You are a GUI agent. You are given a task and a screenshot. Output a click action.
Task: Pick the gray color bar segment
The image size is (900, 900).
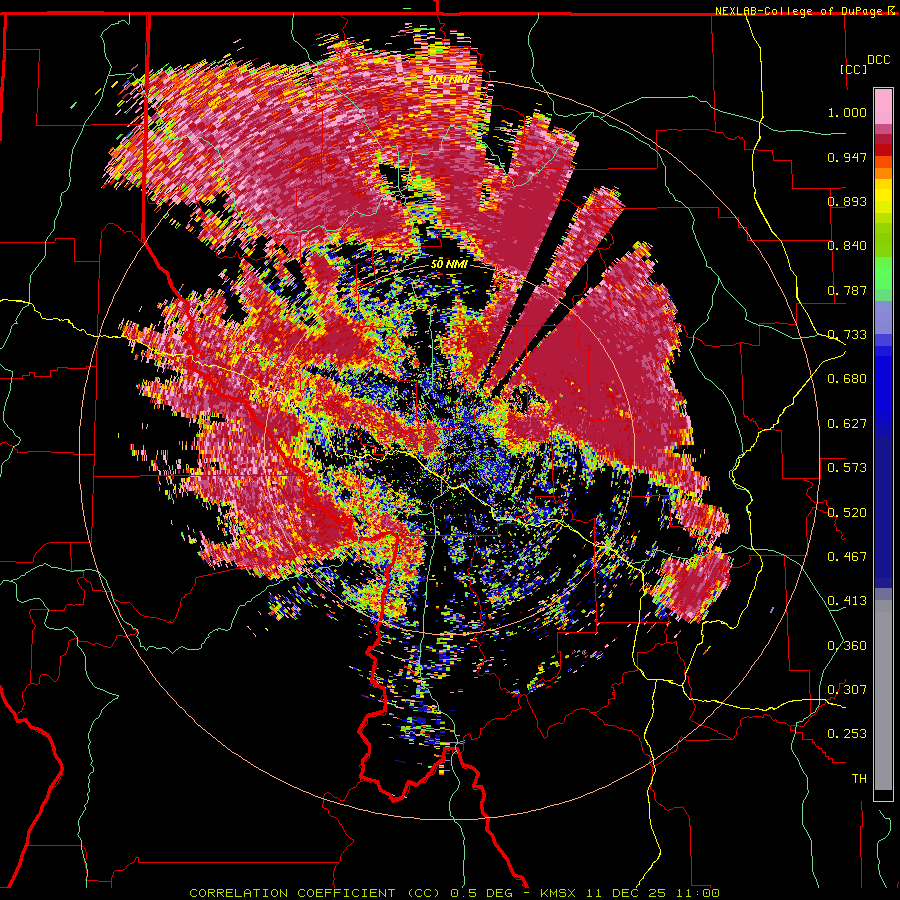click(883, 695)
